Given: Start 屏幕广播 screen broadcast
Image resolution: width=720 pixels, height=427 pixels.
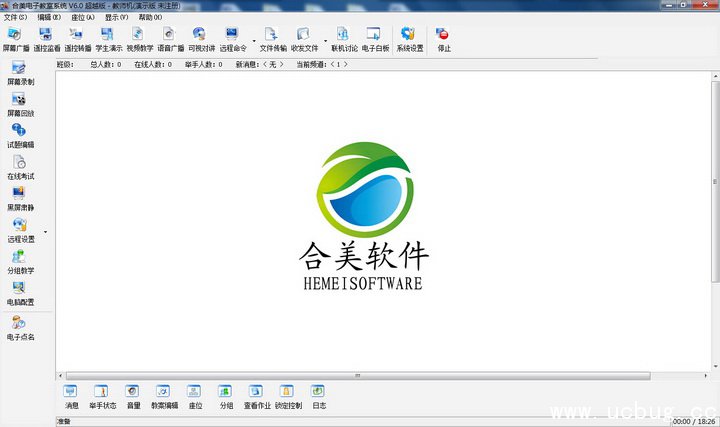Looking at the screenshot, I should [16, 39].
